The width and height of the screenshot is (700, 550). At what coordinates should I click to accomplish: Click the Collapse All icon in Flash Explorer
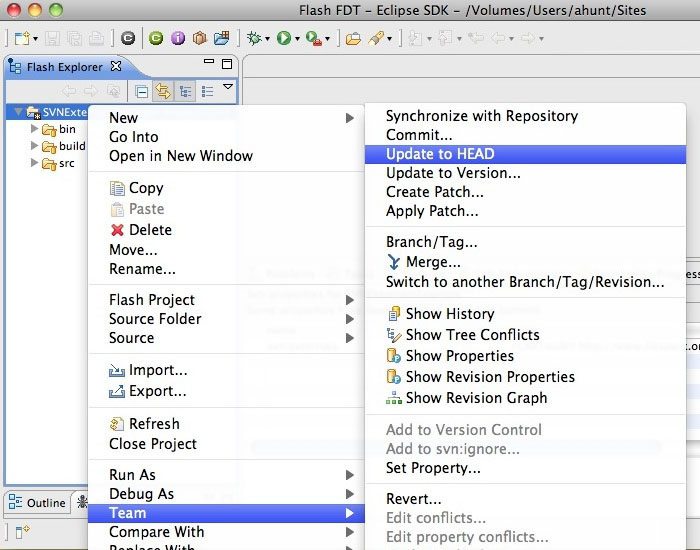pyautogui.click(x=142, y=92)
